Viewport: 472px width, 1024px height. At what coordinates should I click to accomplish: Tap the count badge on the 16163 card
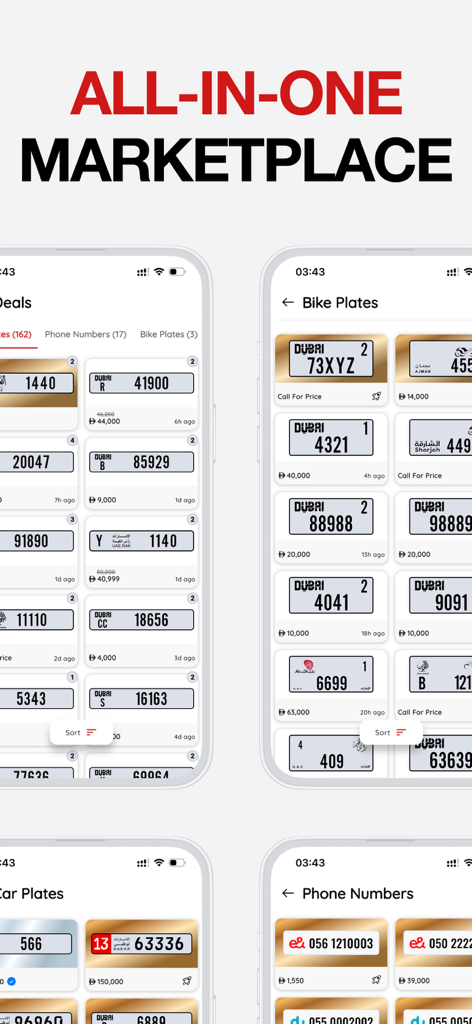click(192, 677)
